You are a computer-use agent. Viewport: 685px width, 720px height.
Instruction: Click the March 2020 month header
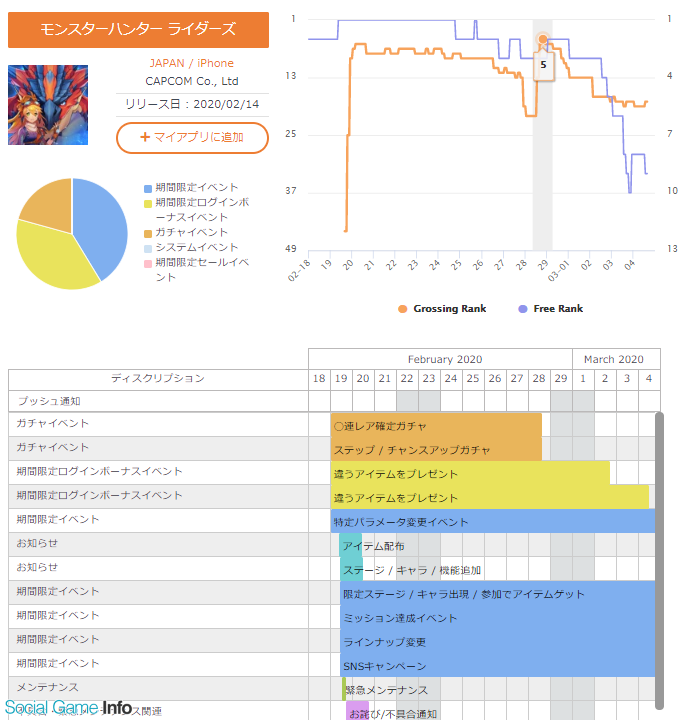[617, 359]
